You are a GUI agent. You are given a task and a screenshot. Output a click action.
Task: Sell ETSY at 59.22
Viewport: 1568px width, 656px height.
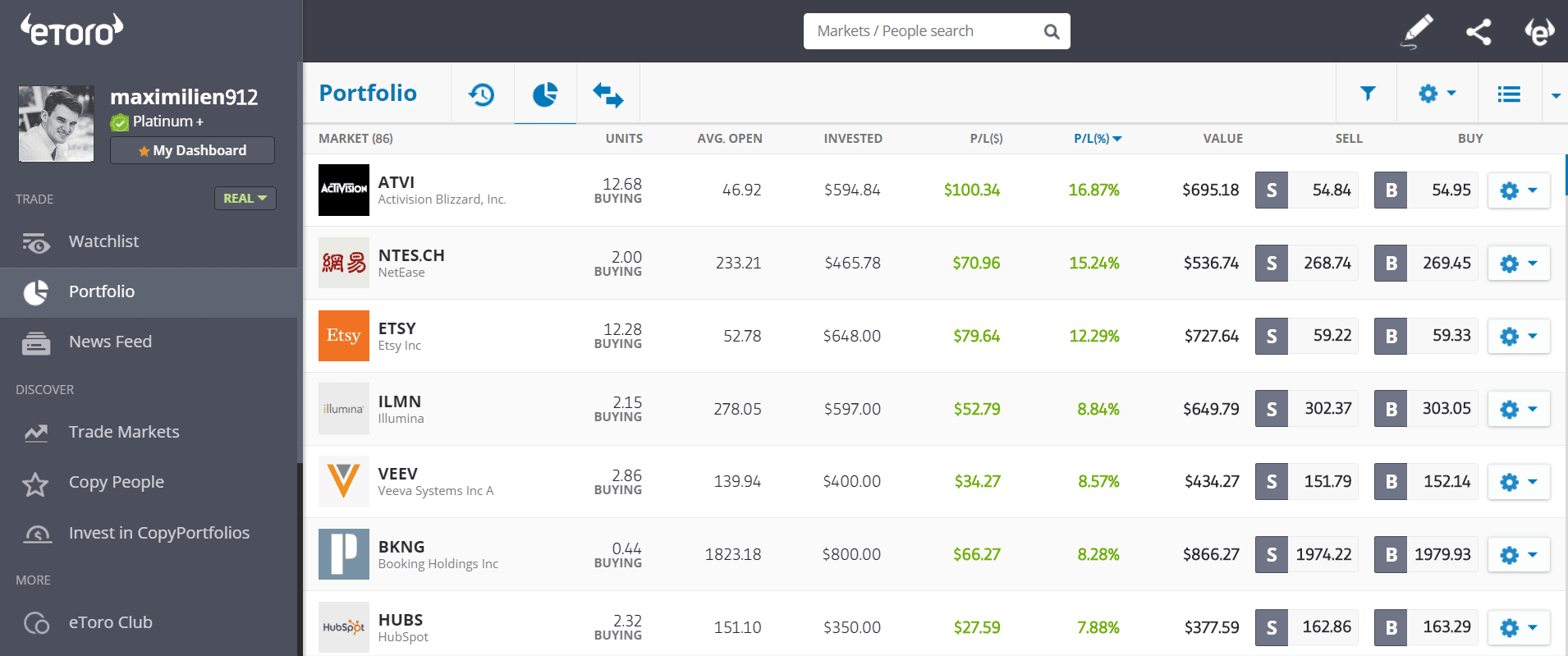point(1307,336)
